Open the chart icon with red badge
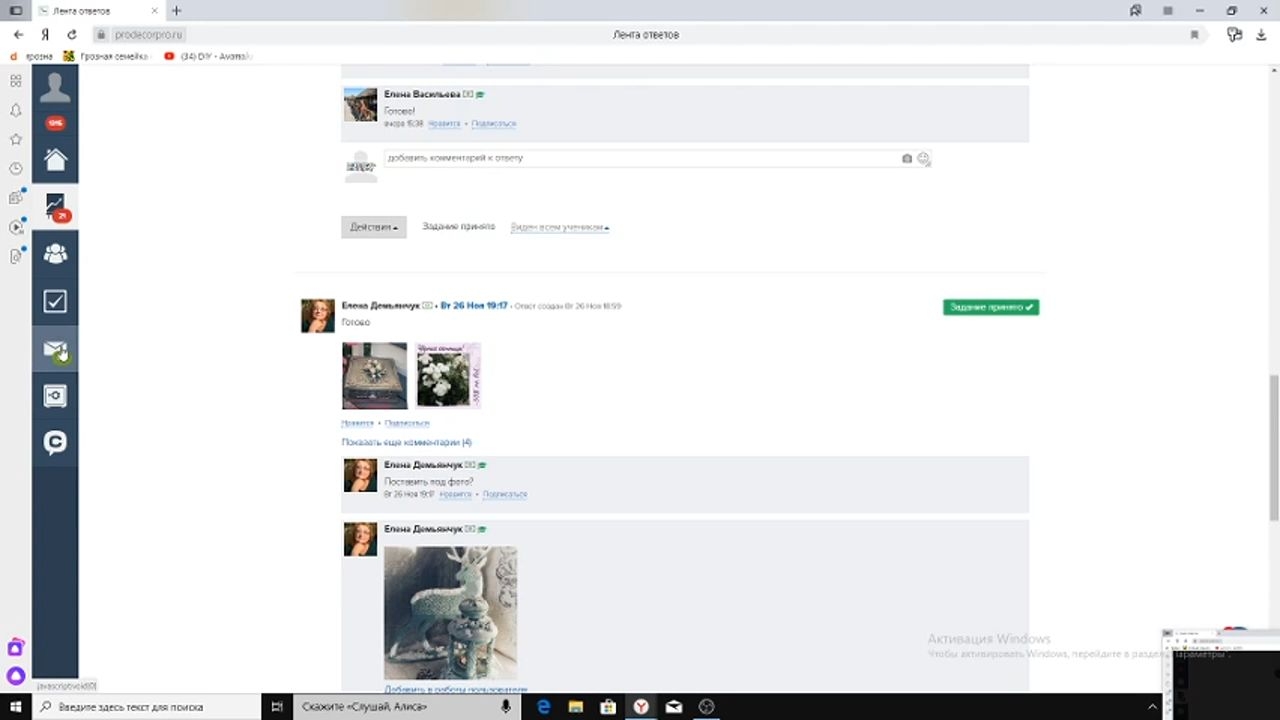 coord(55,207)
